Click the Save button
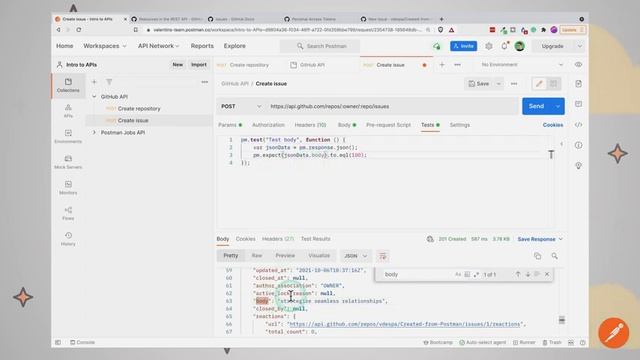 [479, 84]
